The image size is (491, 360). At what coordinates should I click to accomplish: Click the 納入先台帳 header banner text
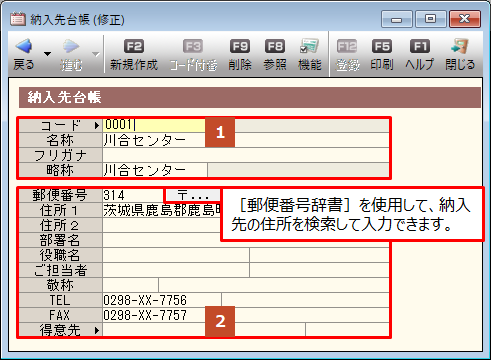[64, 97]
